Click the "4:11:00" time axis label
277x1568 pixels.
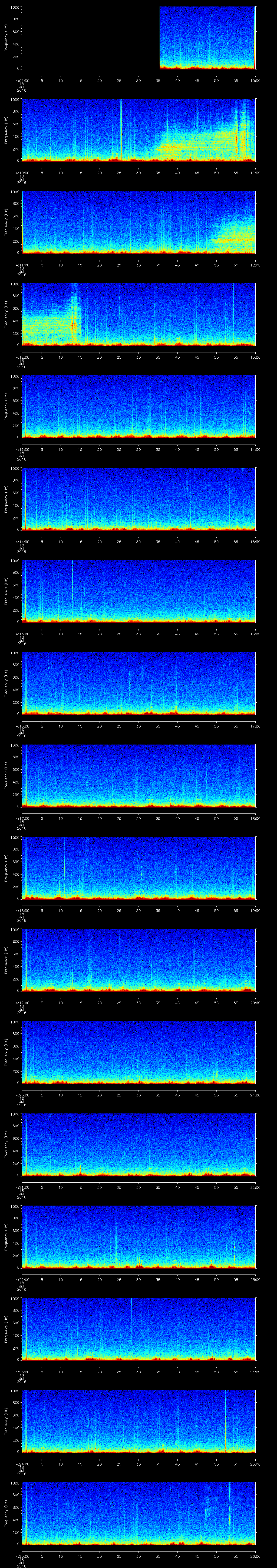[x=22, y=265]
